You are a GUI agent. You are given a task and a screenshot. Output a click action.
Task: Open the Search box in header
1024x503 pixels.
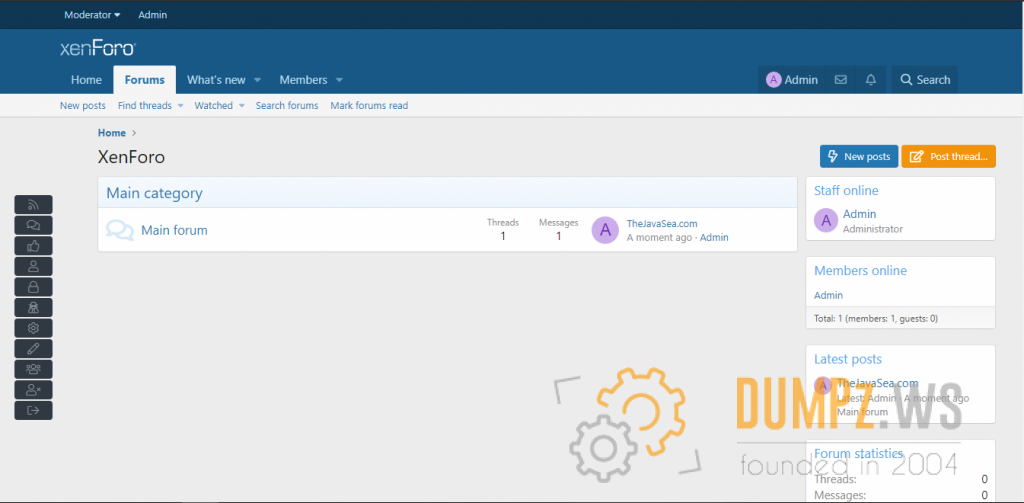point(924,80)
